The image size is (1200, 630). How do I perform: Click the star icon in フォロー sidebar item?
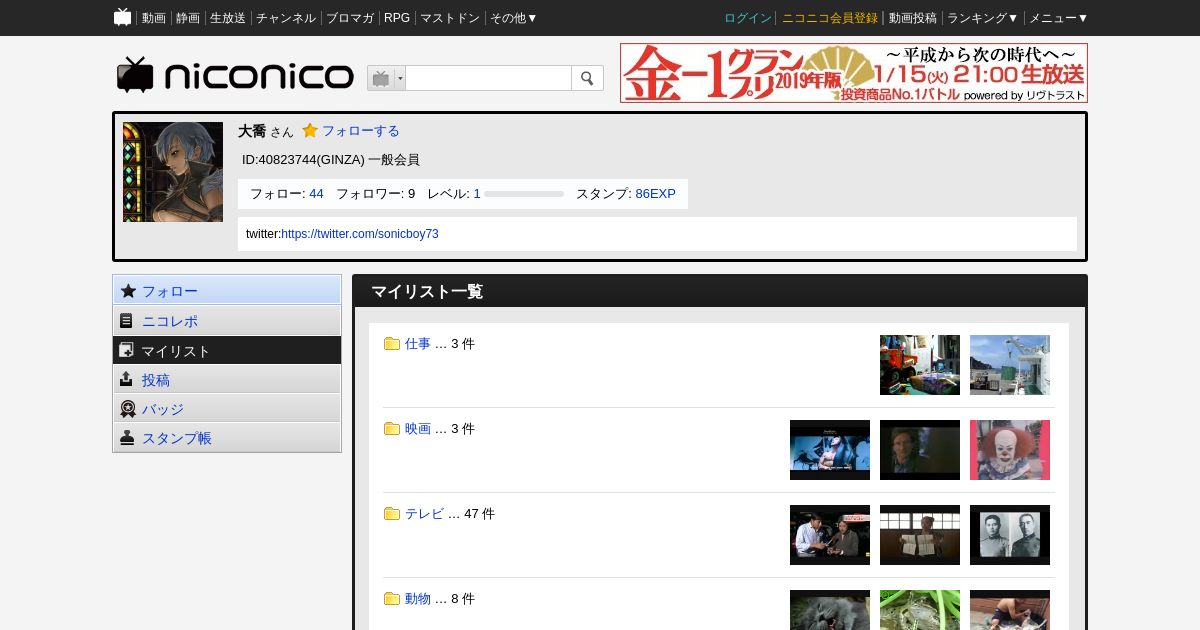coord(128,291)
